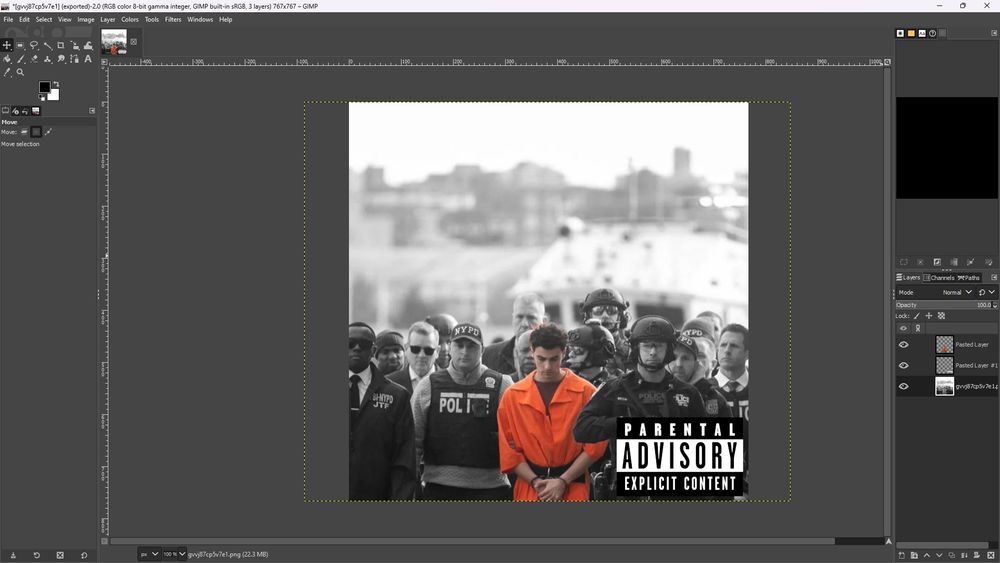Select the Zoom magnifier tool
Image resolution: width=1000 pixels, height=563 pixels.
click(20, 72)
